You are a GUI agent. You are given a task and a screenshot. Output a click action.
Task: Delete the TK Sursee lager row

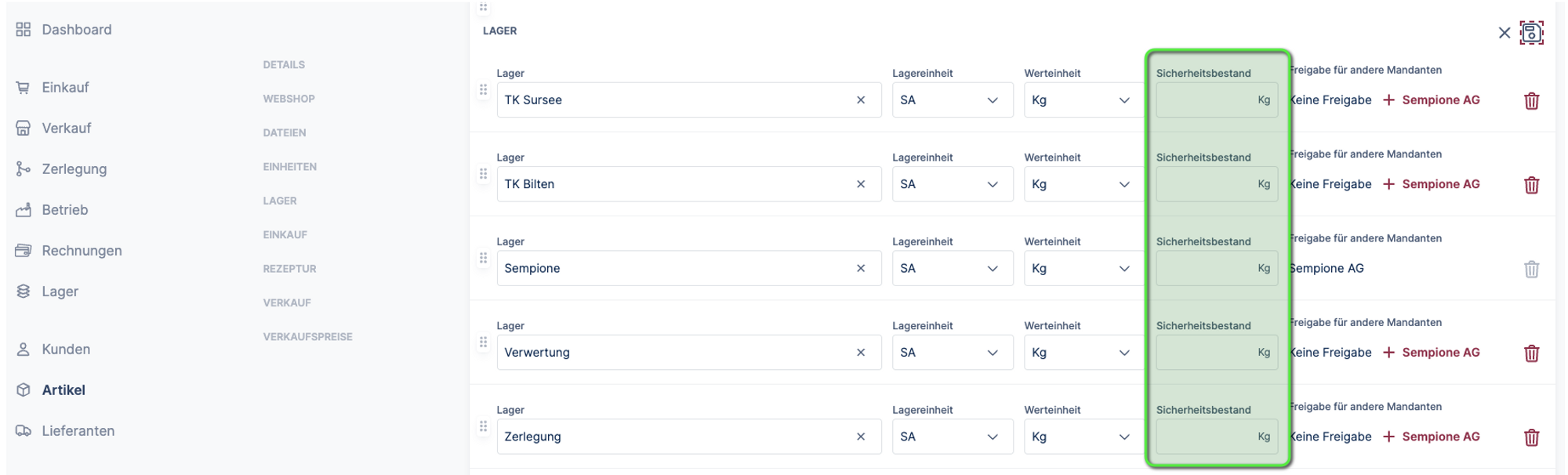pyautogui.click(x=1530, y=101)
